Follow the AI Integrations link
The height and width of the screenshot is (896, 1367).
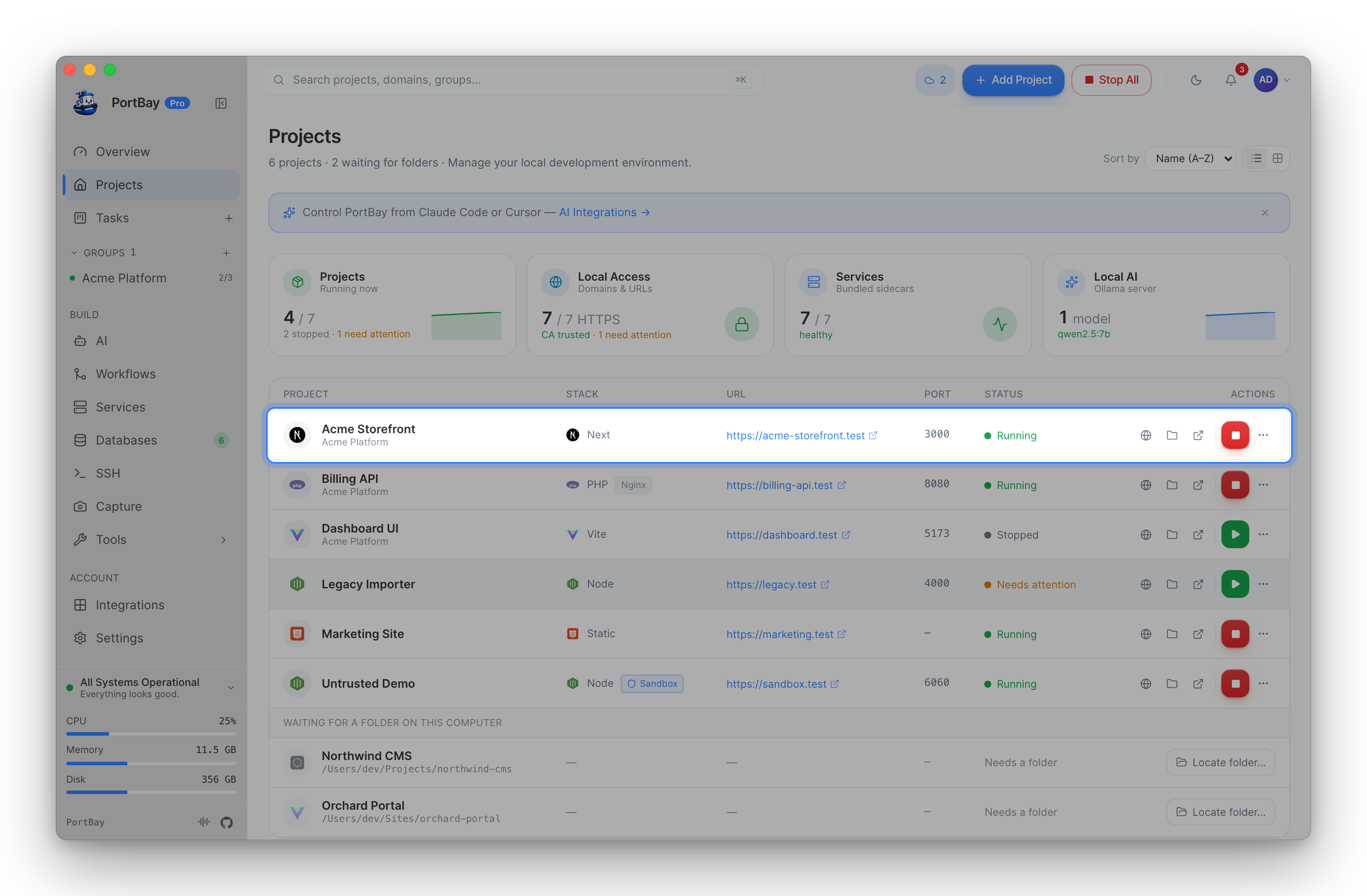(604, 213)
